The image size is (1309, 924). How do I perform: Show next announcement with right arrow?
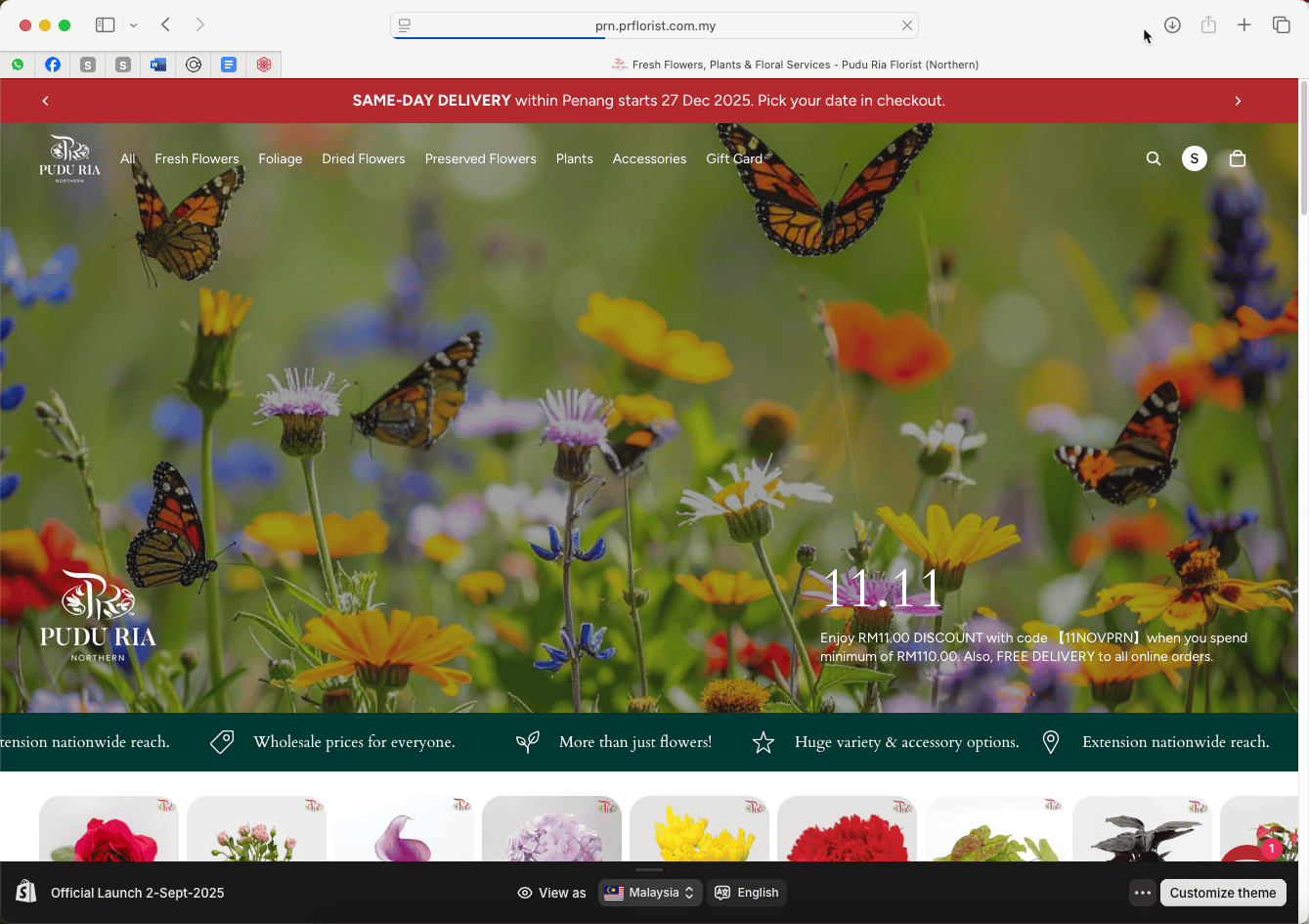(1238, 101)
